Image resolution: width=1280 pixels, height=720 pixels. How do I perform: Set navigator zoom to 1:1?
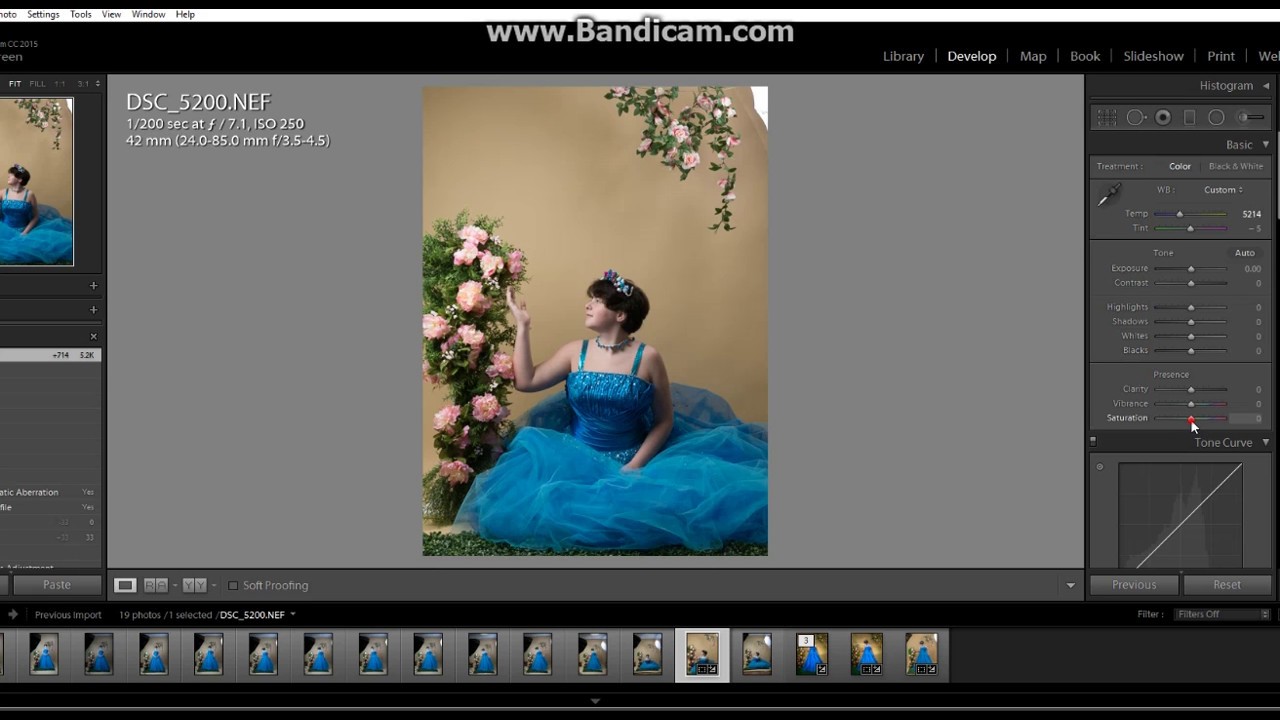tap(60, 84)
